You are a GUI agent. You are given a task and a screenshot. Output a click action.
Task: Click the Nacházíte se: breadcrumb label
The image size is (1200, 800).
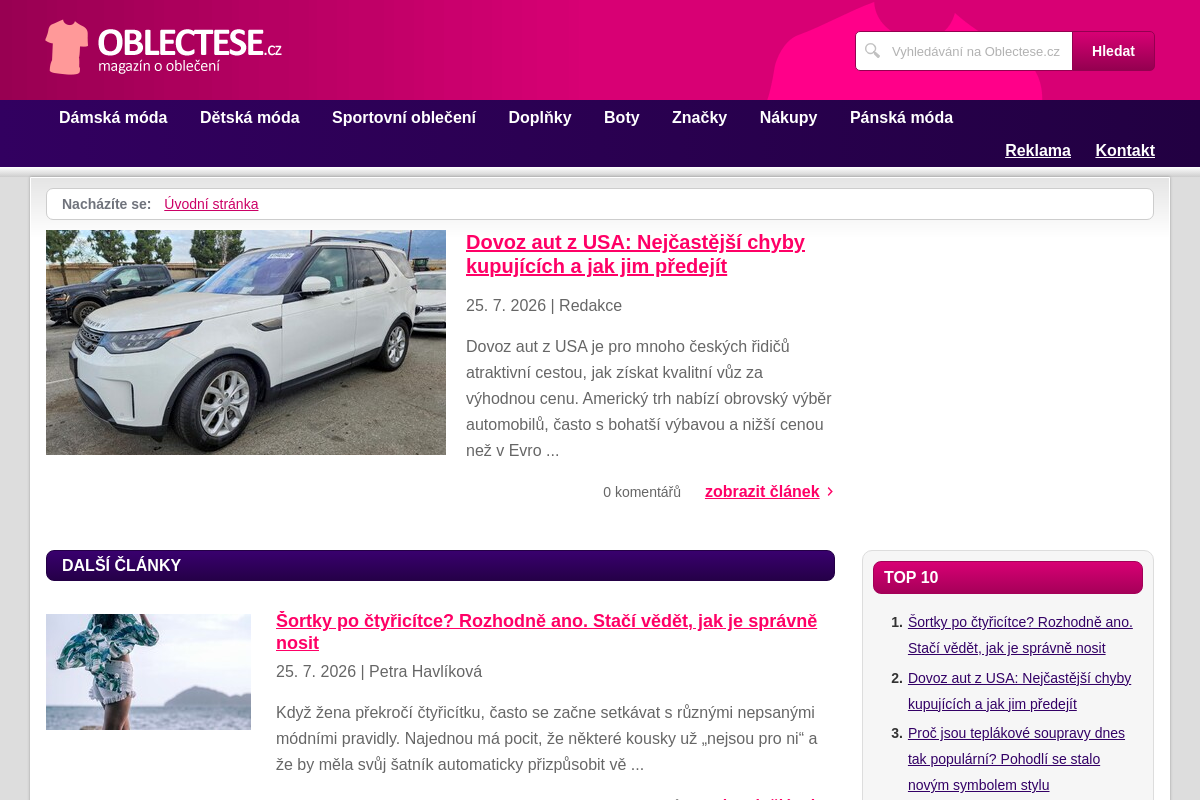click(107, 204)
